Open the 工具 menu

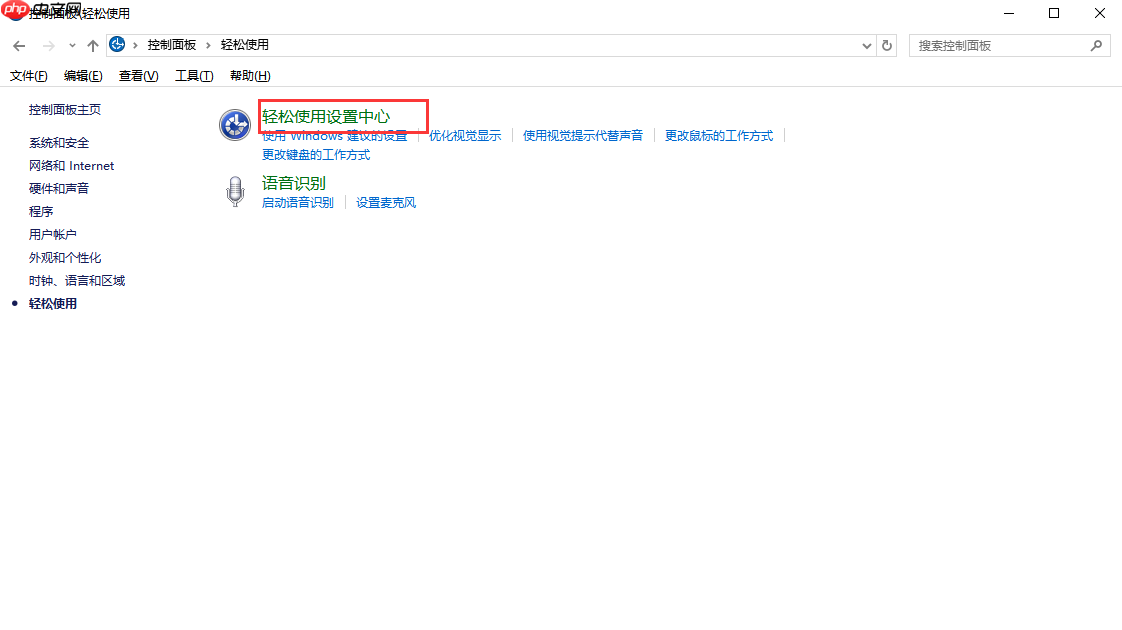pos(193,75)
